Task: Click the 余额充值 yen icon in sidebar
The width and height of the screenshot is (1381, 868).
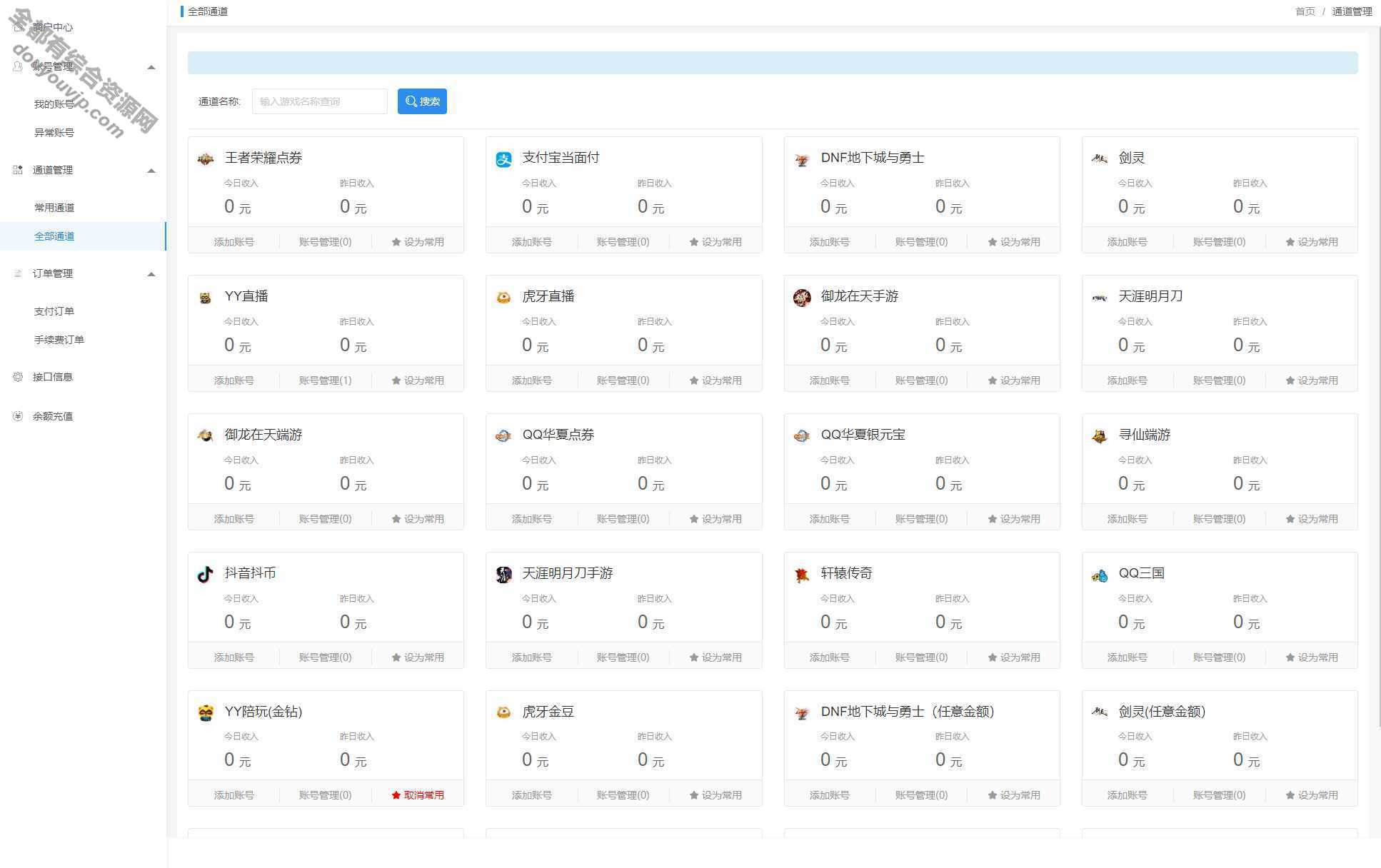Action: [x=18, y=416]
